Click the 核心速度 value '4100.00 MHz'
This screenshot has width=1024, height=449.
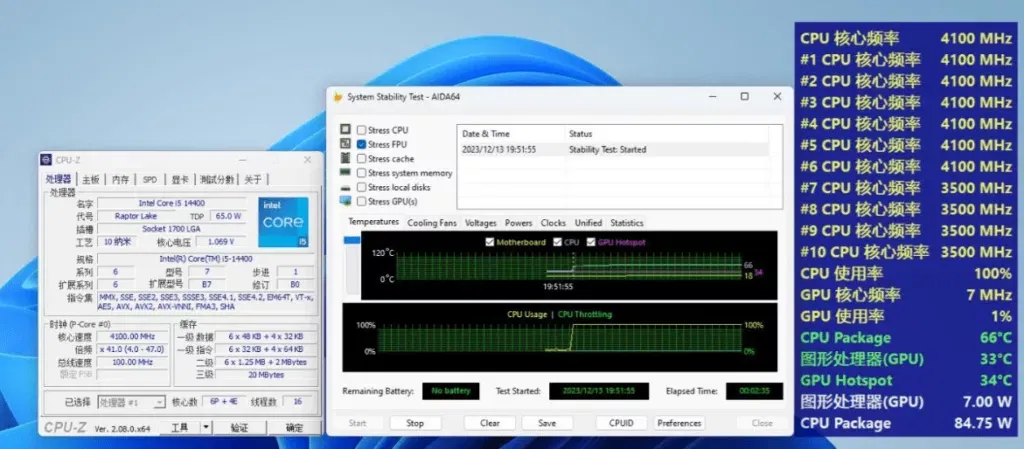pyautogui.click(x=134, y=336)
